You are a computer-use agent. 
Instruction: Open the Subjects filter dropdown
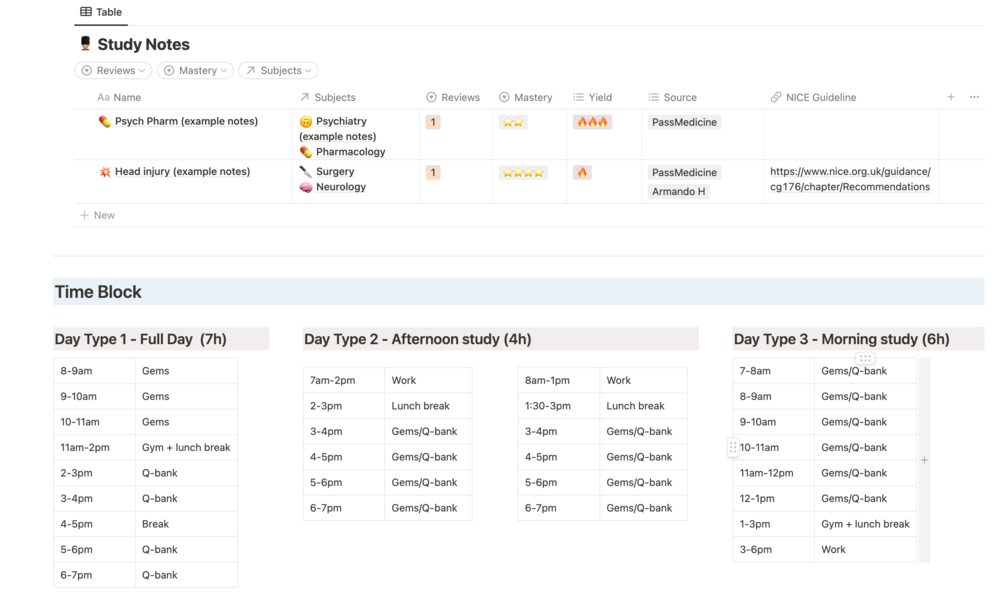278,70
